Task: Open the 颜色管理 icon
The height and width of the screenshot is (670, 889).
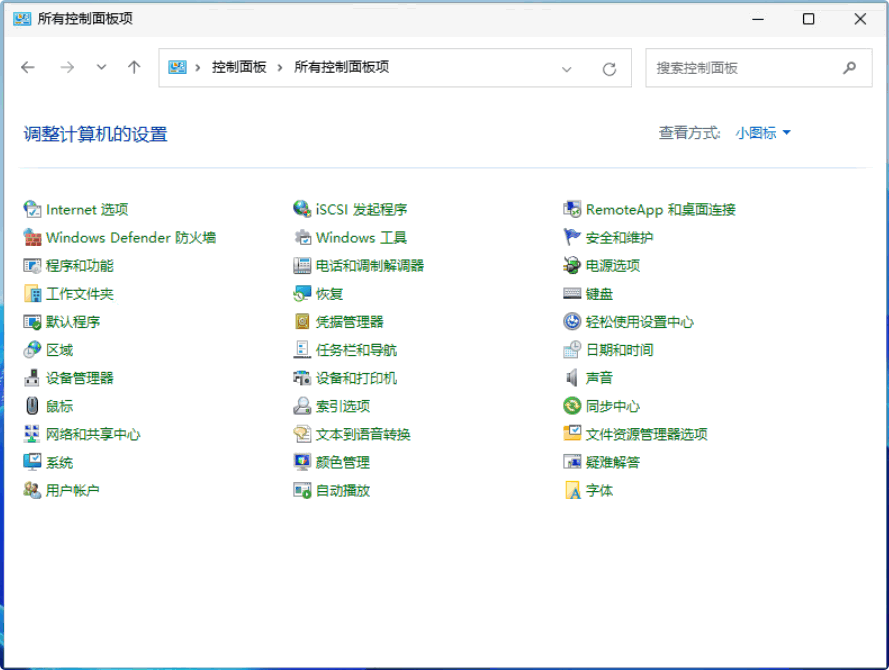Action: pos(302,462)
